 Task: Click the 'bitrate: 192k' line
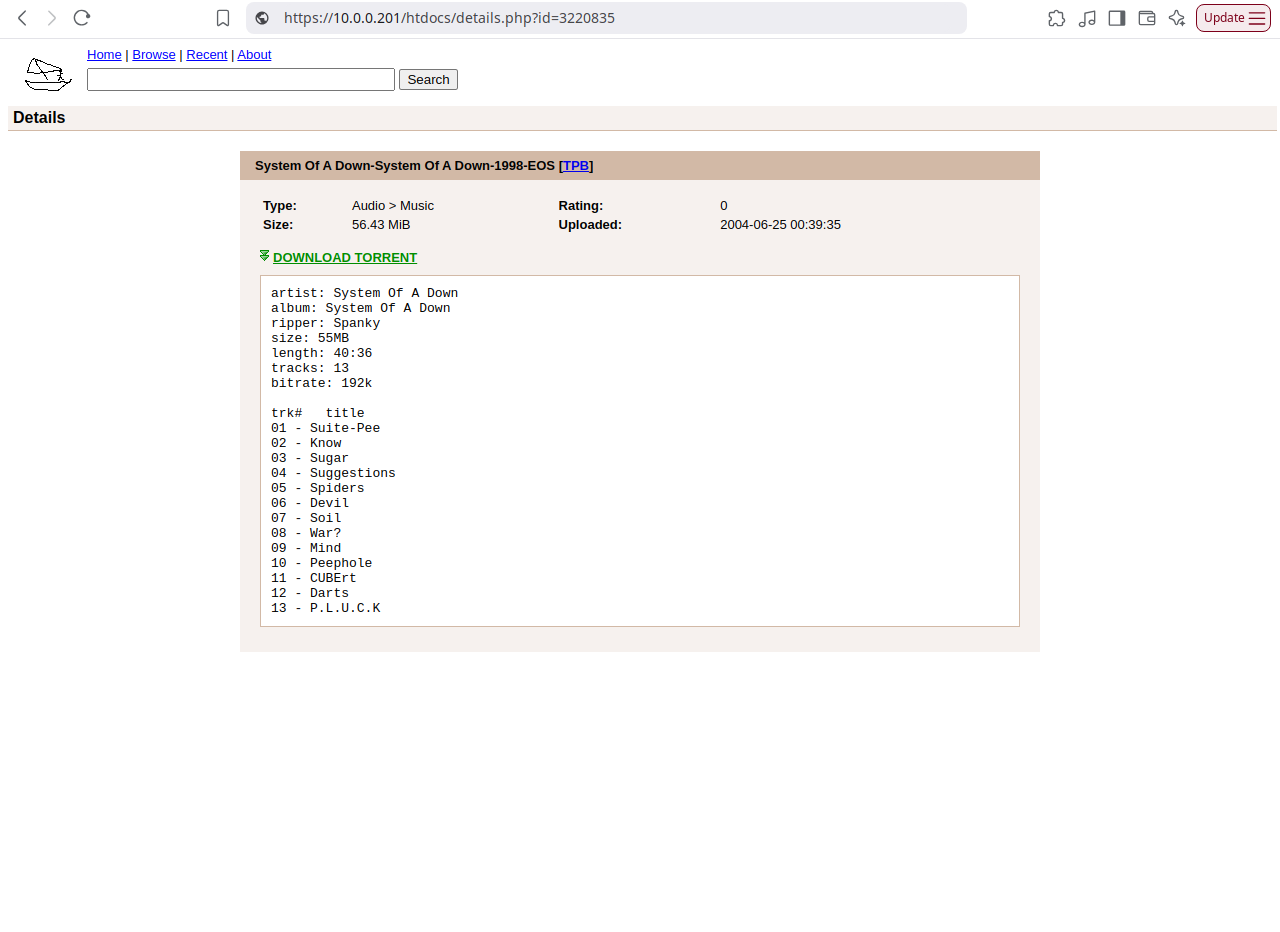point(322,383)
